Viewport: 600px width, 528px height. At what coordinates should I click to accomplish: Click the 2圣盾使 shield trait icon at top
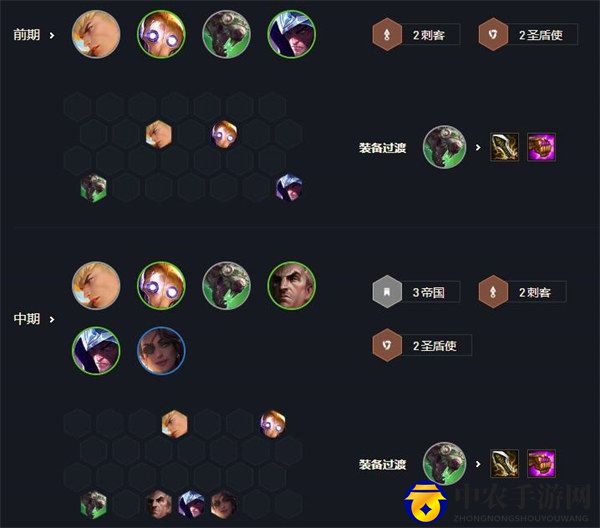(x=493, y=35)
